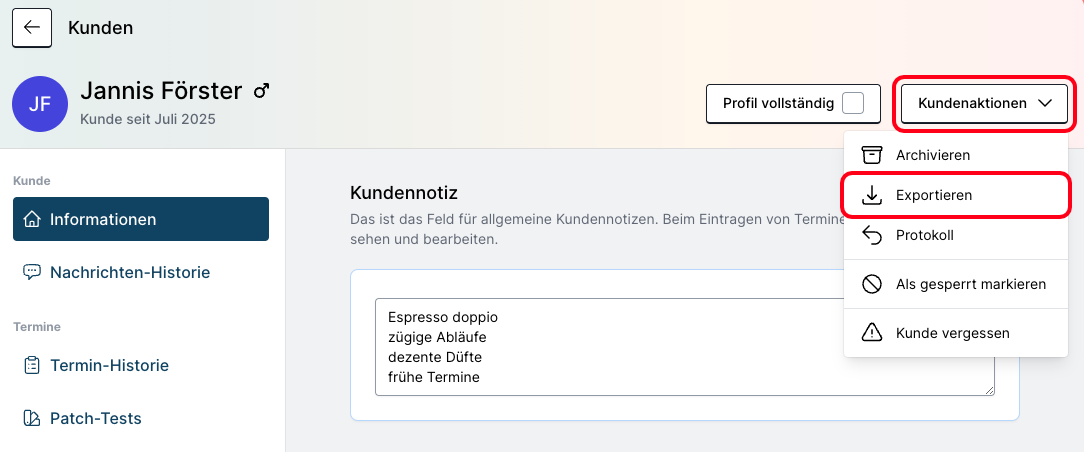Click the Patch-Tests icon
1084x452 pixels.
pos(32,418)
